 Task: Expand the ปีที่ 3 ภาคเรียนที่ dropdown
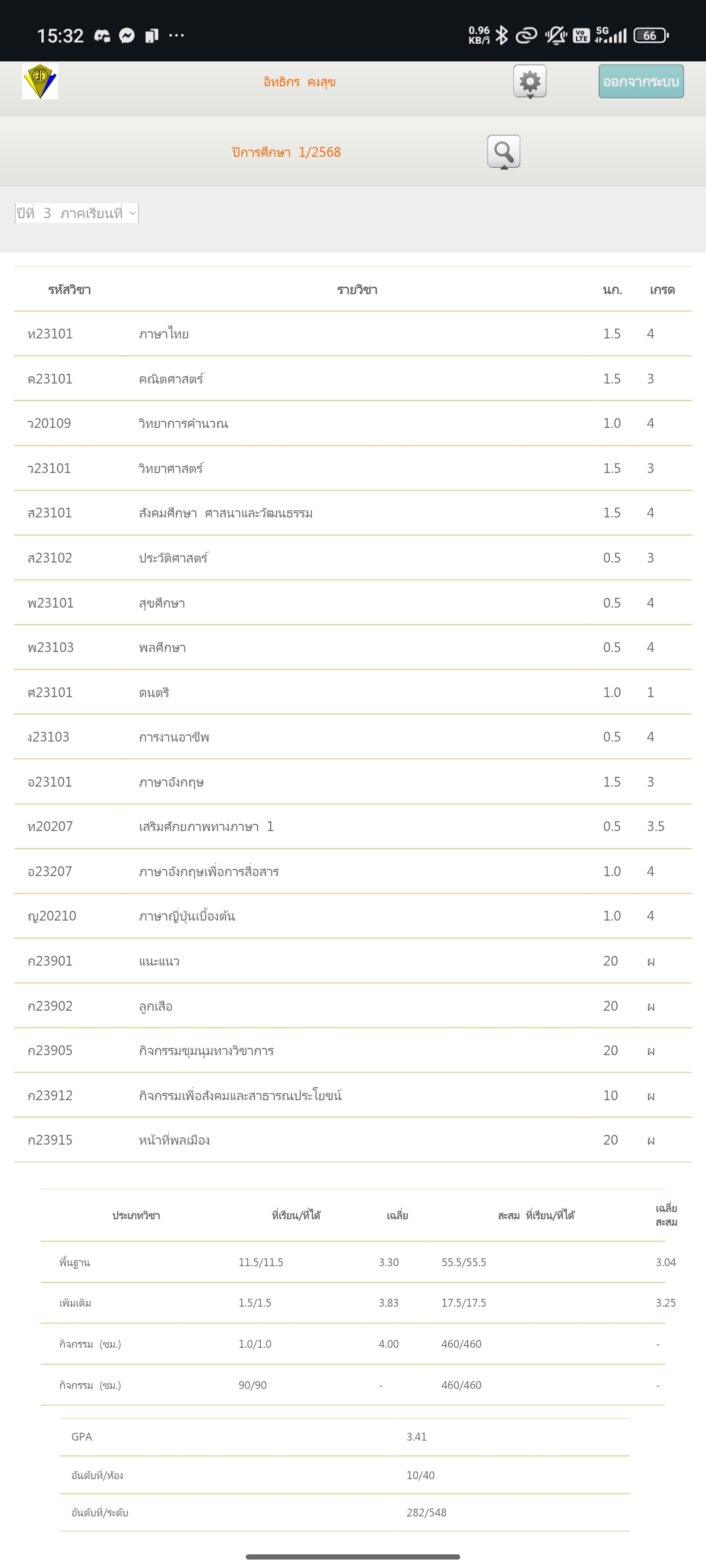click(x=76, y=213)
